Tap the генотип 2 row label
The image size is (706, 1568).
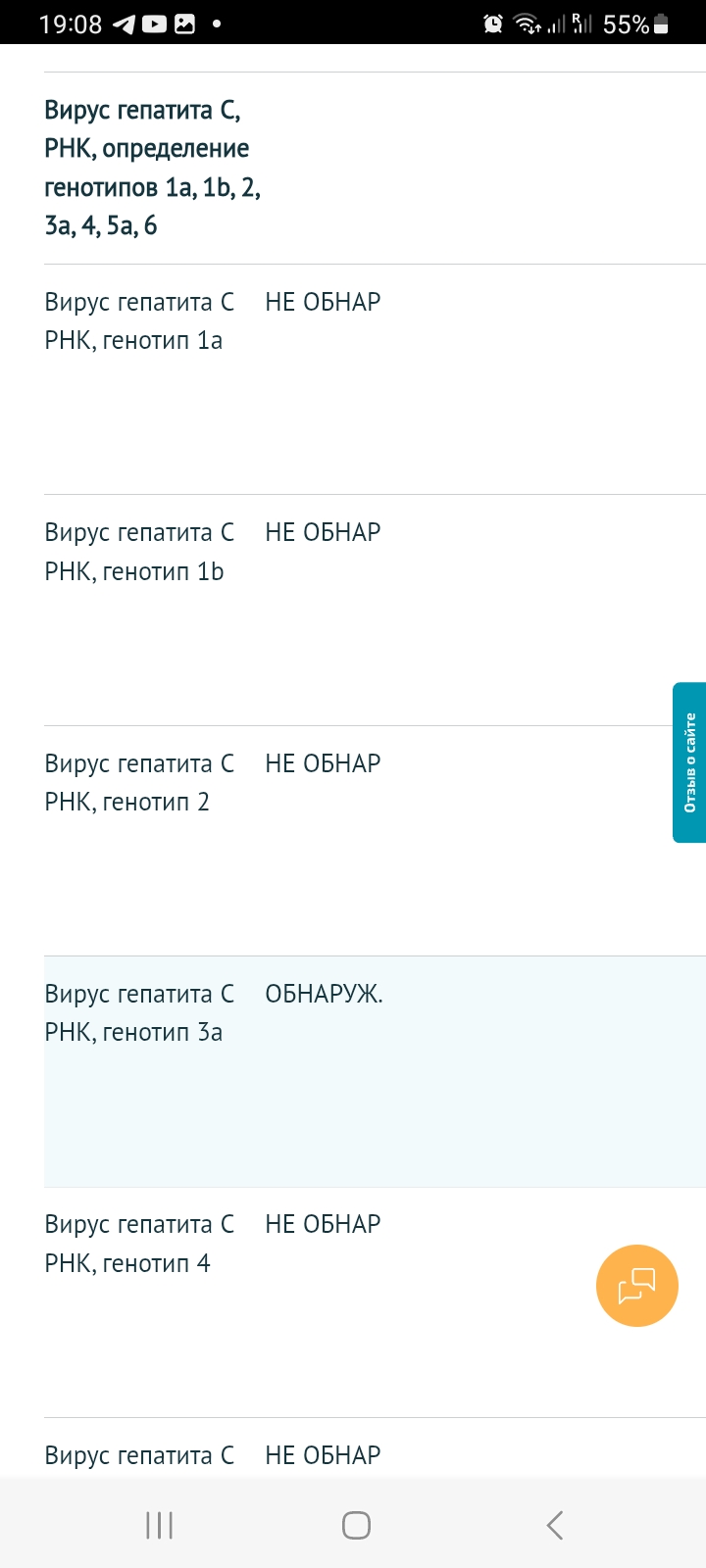click(139, 782)
